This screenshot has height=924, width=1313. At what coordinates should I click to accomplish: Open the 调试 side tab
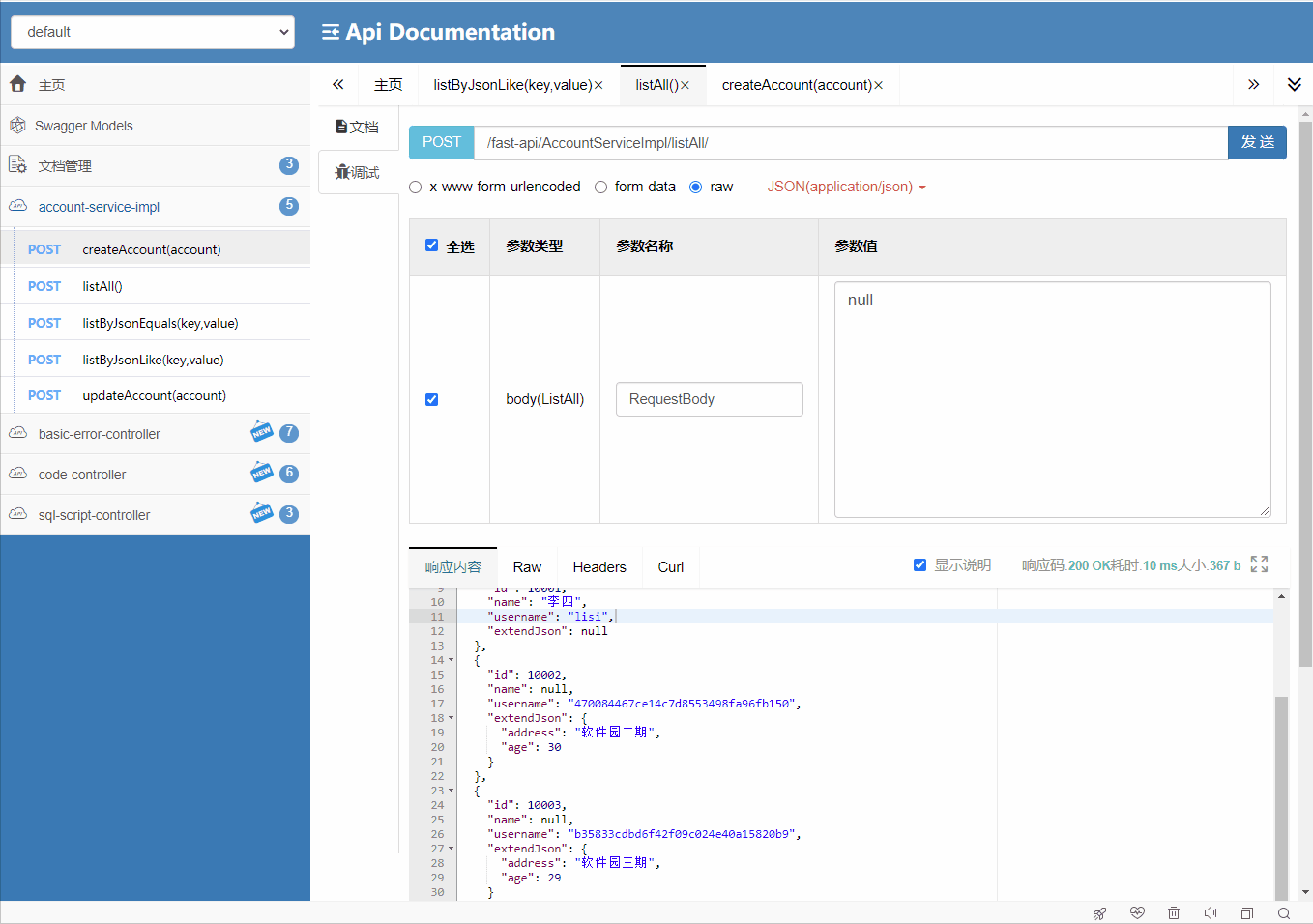point(358,172)
